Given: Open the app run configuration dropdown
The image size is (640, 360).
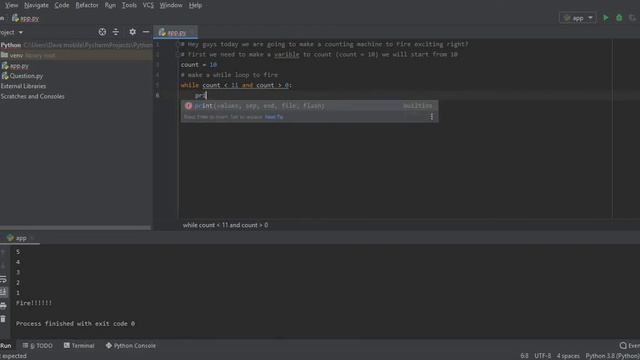Looking at the screenshot, I should [x=578, y=18].
